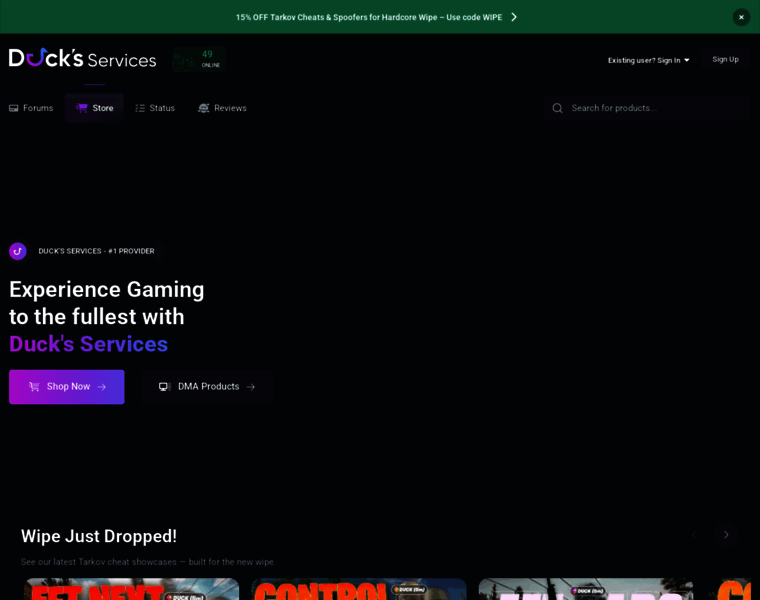This screenshot has width=760, height=600.
Task: Click the next arrow of the showcase carousel
Action: (x=726, y=535)
